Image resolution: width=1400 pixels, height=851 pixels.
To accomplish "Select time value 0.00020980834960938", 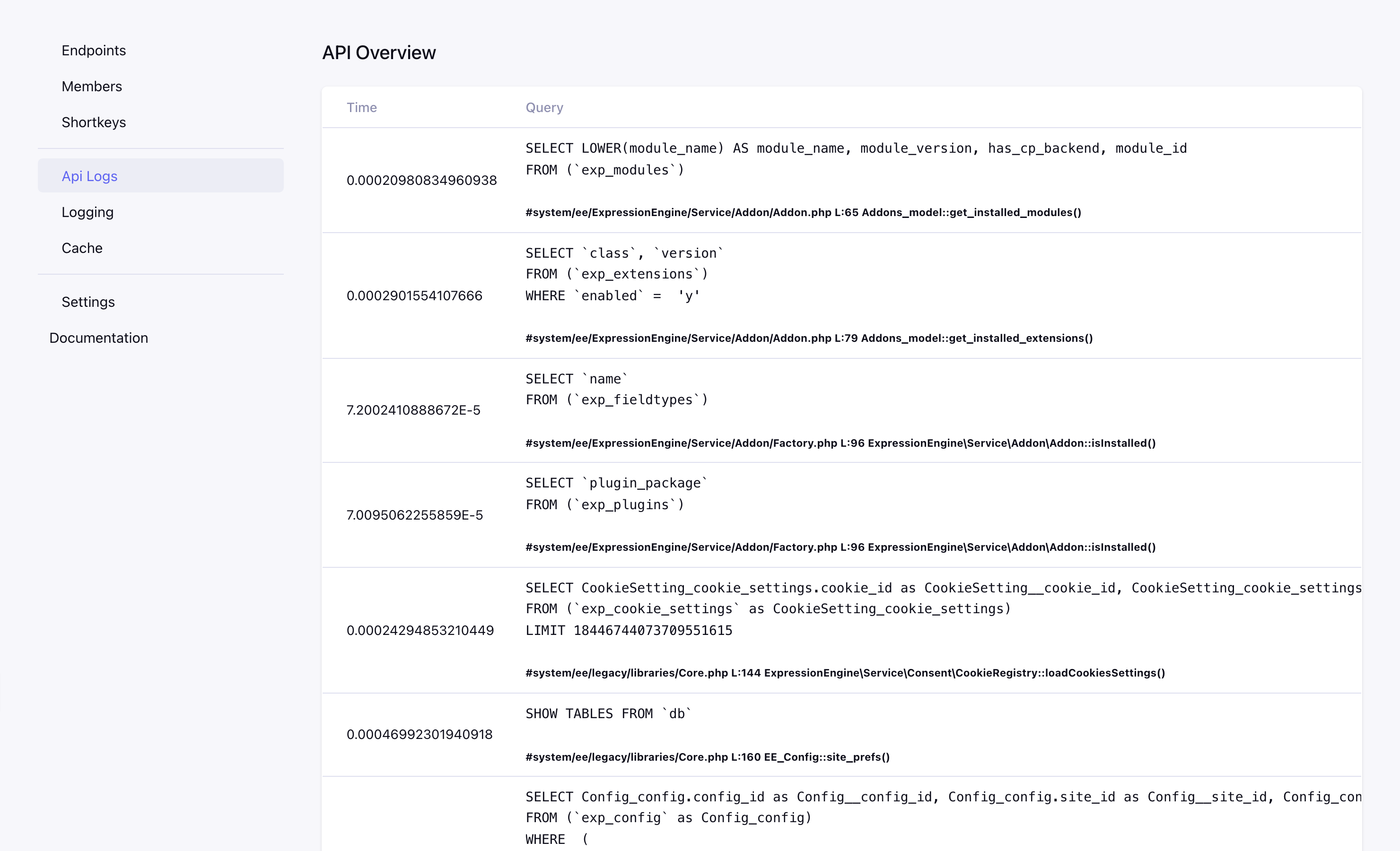I will (421, 180).
